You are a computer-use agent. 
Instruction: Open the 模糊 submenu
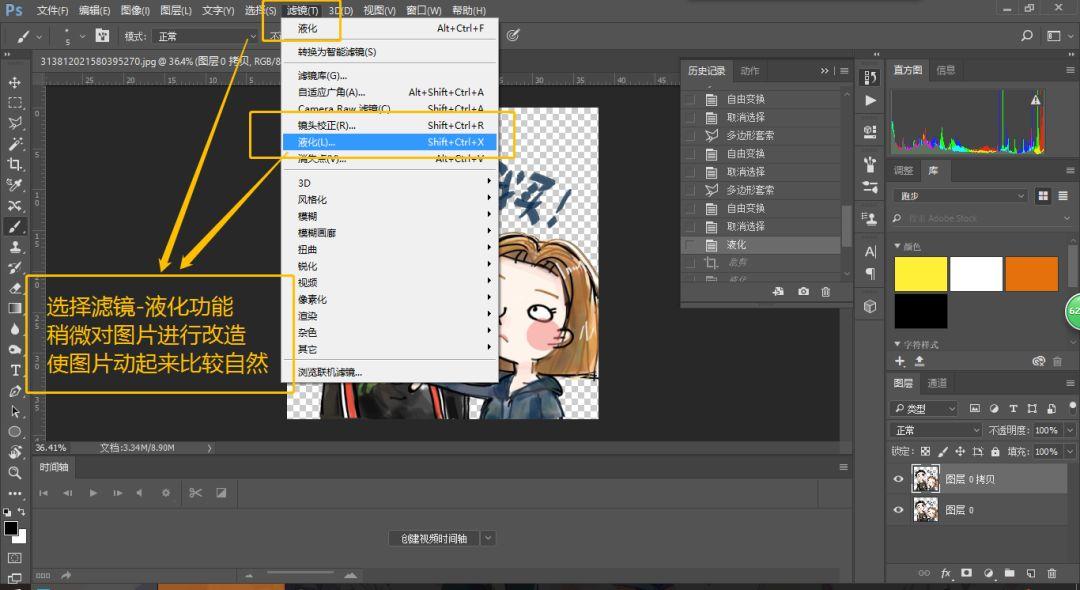coord(389,216)
